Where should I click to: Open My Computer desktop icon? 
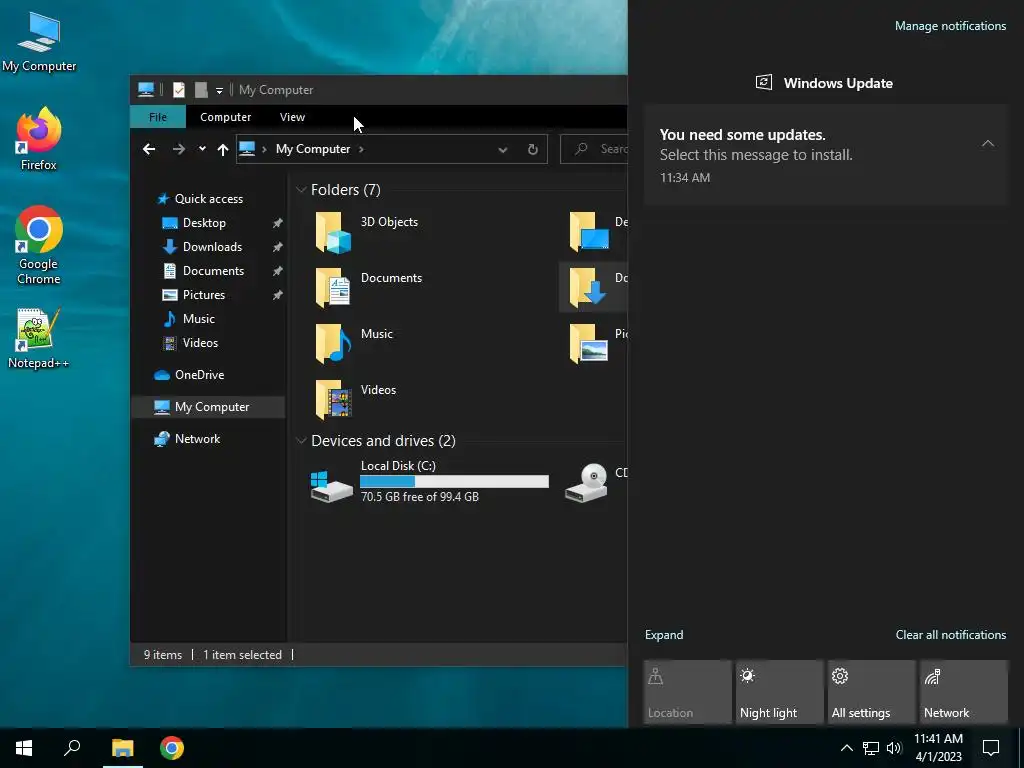[x=39, y=42]
